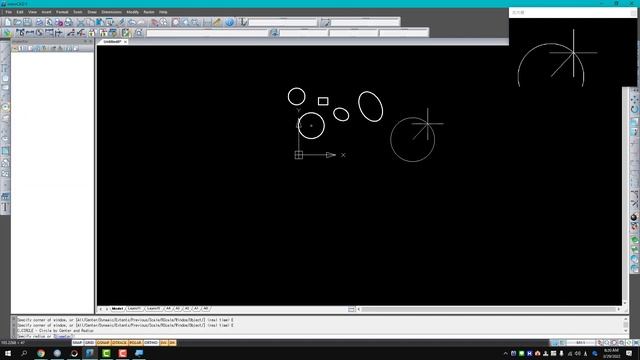640x360 pixels.
Task: Click the horizontal scrollbar under canvas
Action: 489,309
